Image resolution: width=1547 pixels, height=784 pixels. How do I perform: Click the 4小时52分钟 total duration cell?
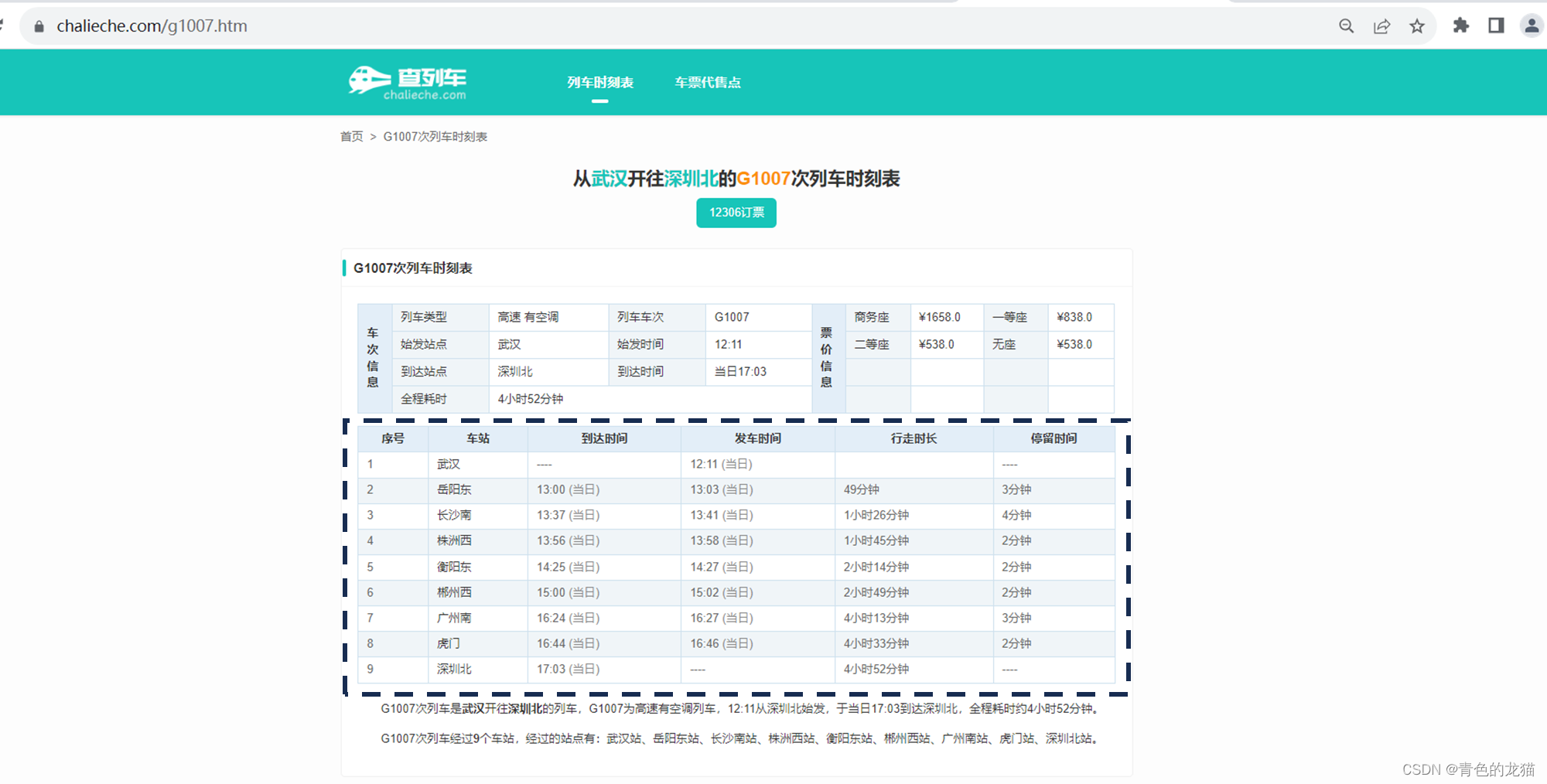point(651,399)
